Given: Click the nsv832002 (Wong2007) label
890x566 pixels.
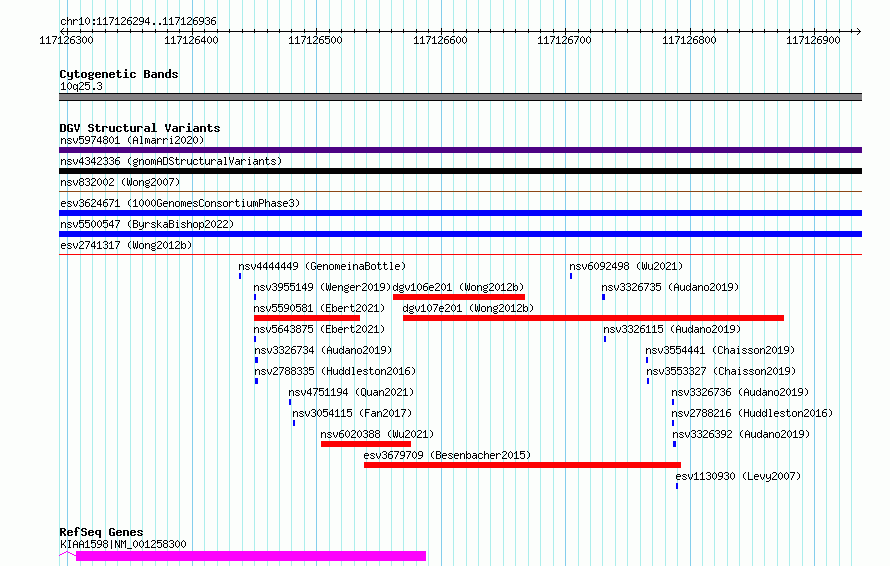Looking at the screenshot, I should 120,182.
